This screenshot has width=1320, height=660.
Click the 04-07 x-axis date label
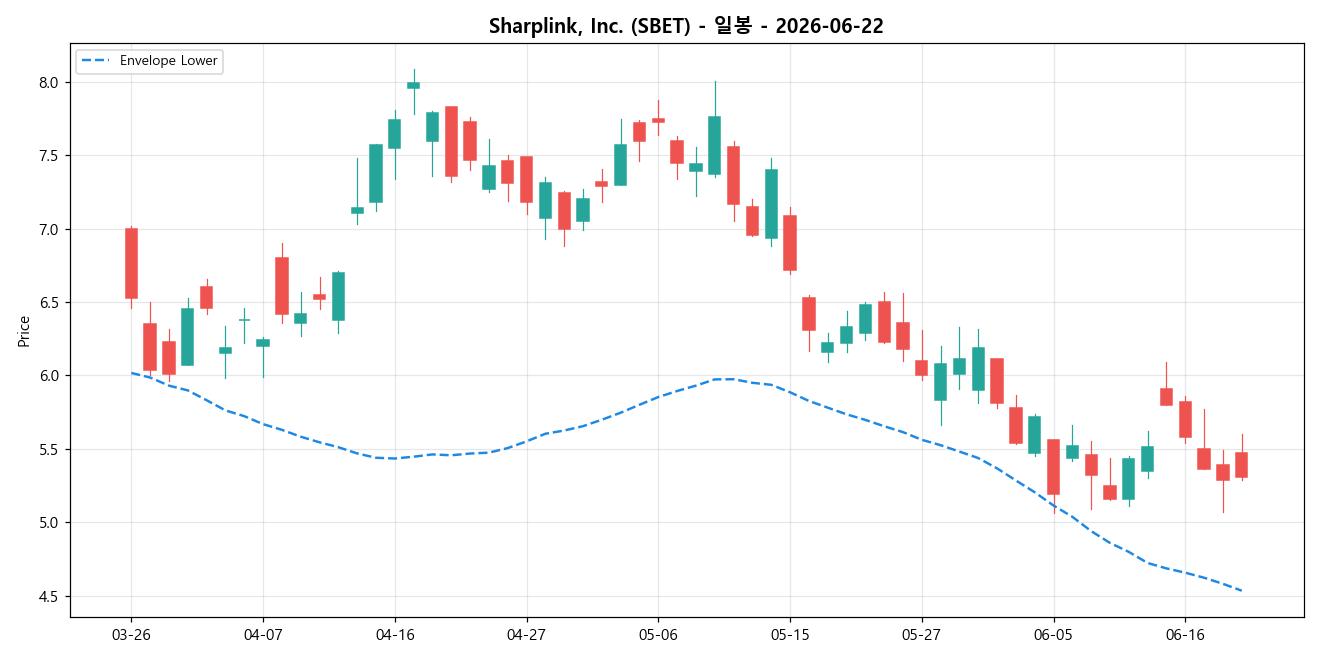pos(263,635)
